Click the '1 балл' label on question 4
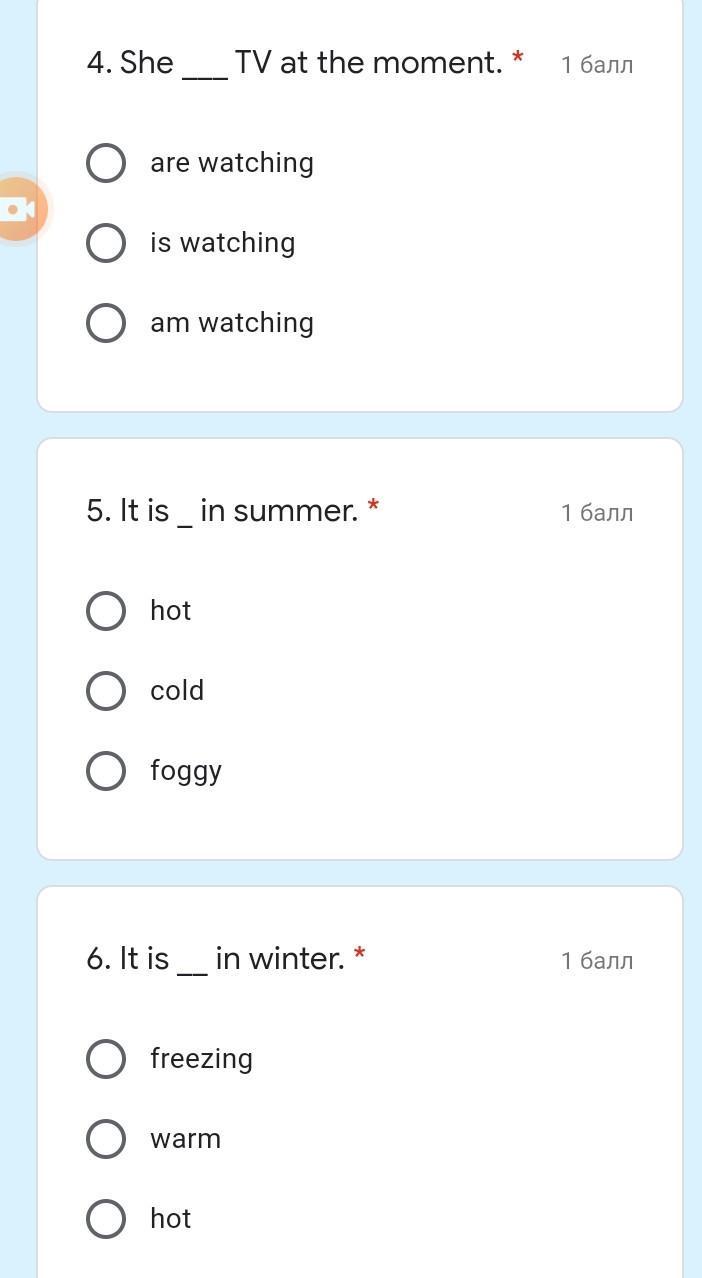The width and height of the screenshot is (702, 1278). pos(597,65)
